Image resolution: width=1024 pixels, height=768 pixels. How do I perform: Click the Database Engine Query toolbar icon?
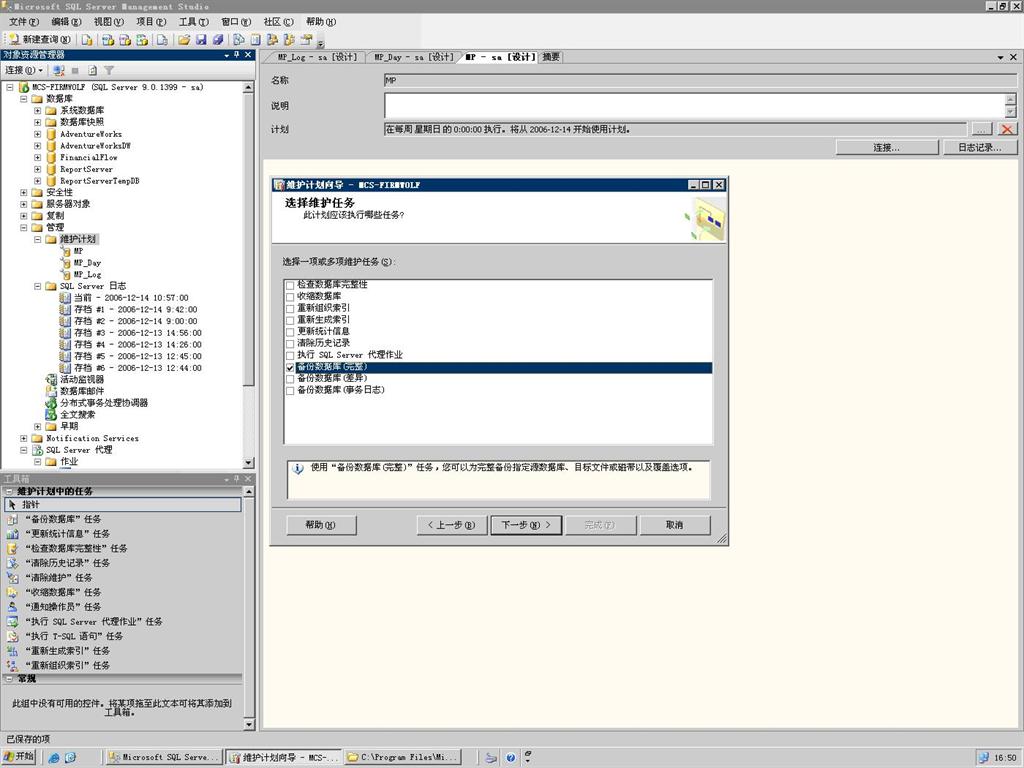click(87, 40)
